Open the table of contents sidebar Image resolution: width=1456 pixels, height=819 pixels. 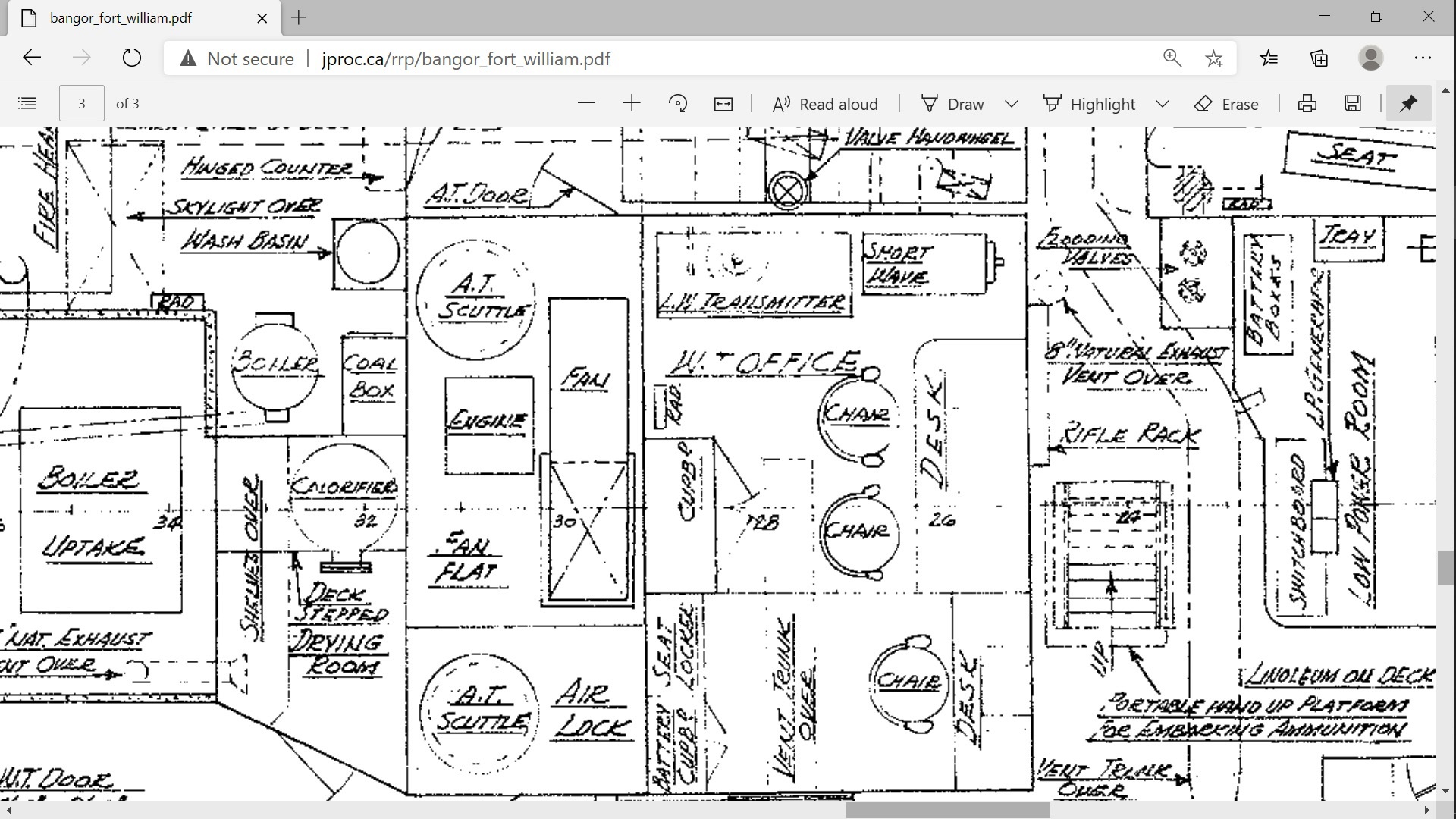pos(27,104)
